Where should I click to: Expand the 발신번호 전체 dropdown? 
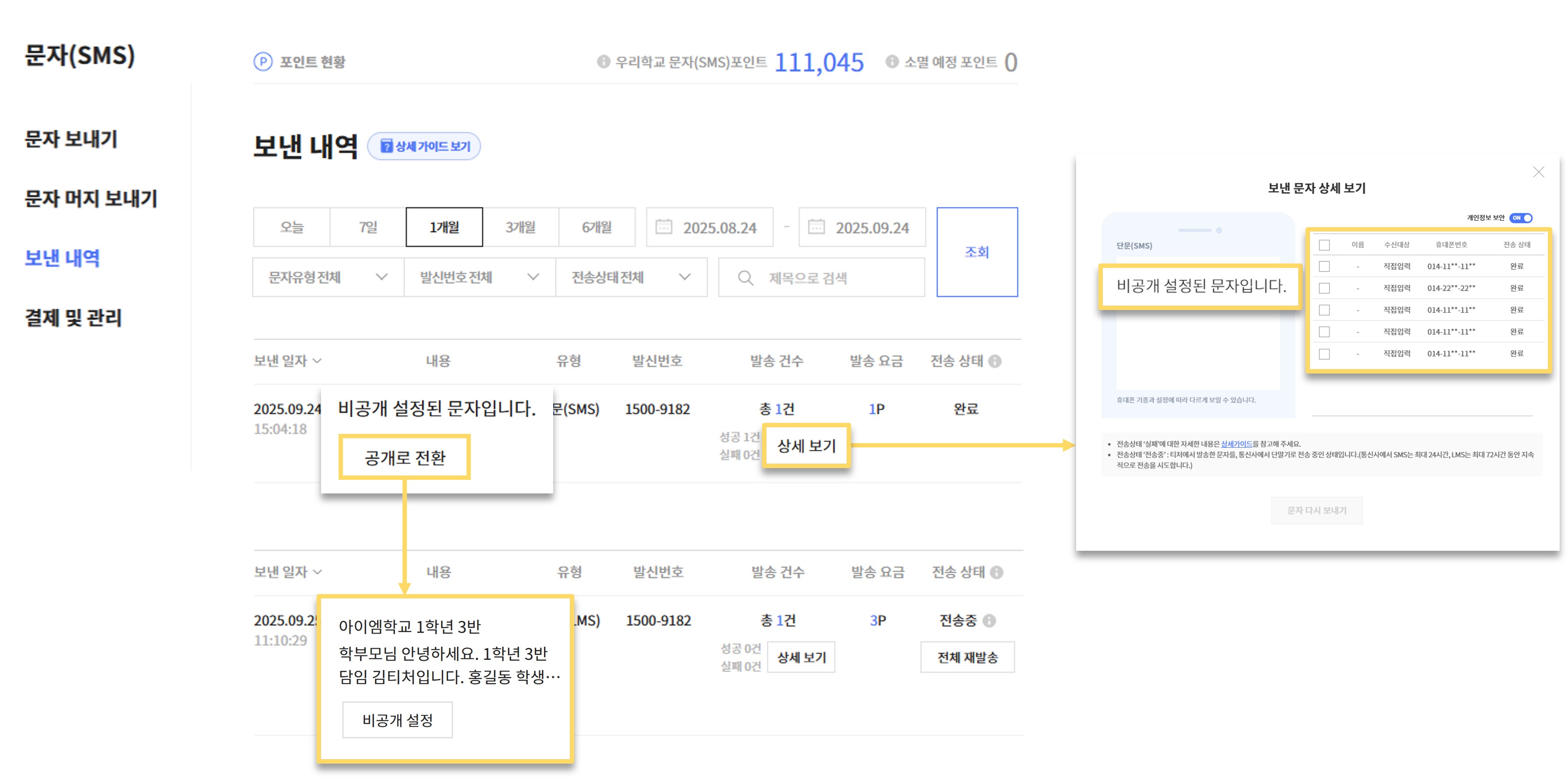pyautogui.click(x=480, y=278)
